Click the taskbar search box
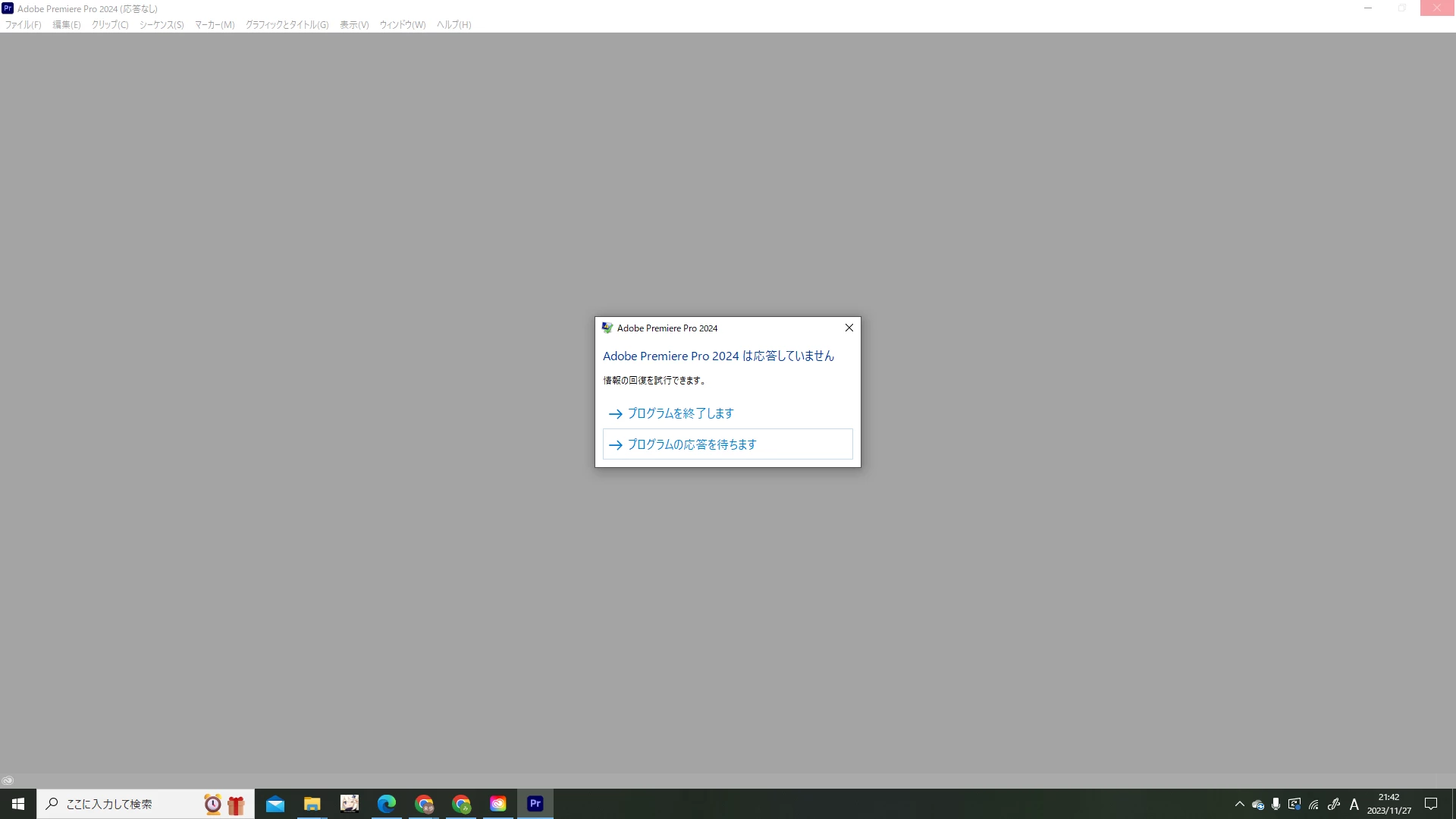1456x819 pixels. pyautogui.click(x=121, y=804)
